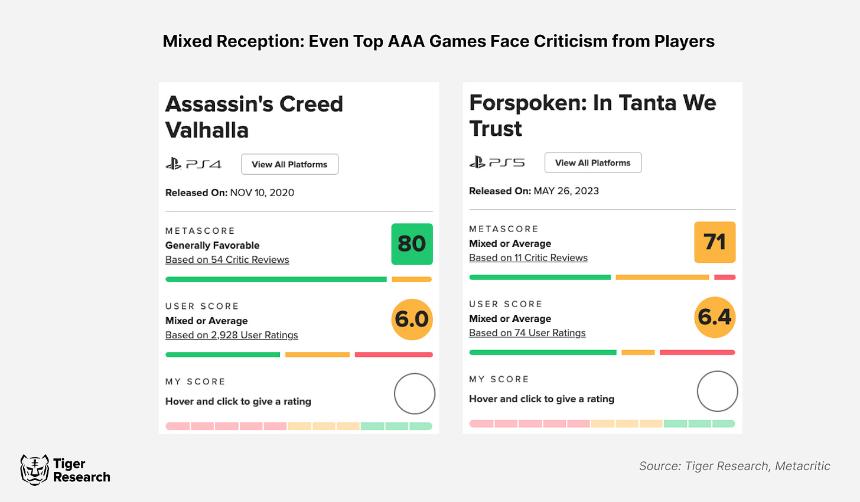Click the empty My Score circle for Forspoken
The image size is (860, 502).
717,391
